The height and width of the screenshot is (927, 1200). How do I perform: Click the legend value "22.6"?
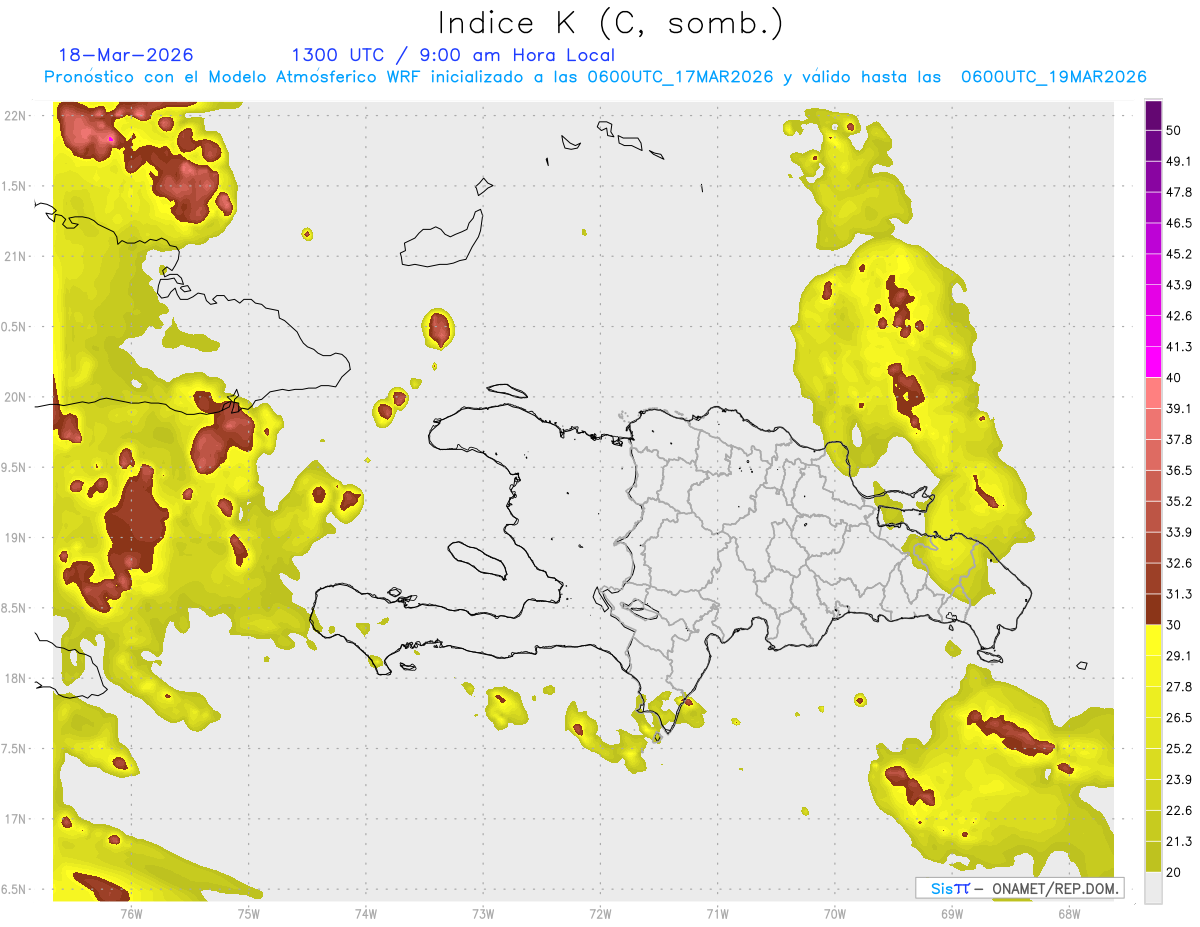pos(1179,811)
